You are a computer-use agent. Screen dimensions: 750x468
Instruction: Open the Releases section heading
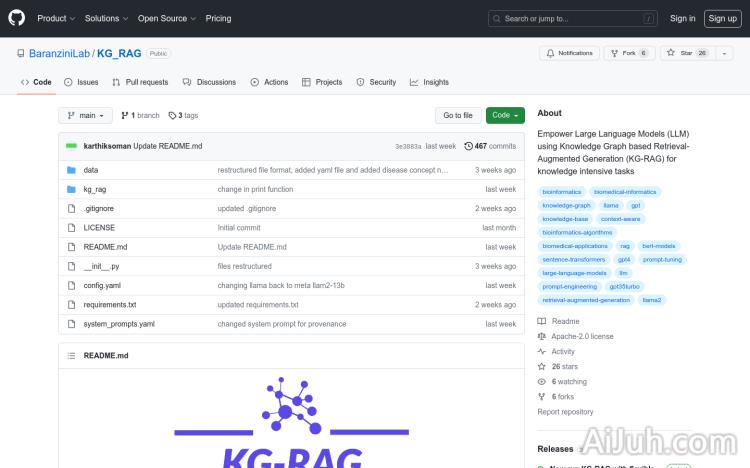point(555,449)
